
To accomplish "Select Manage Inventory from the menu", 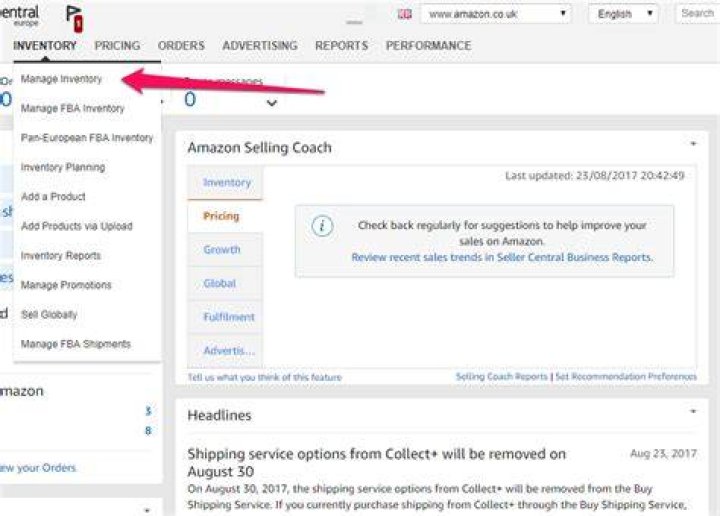I will point(62,79).
